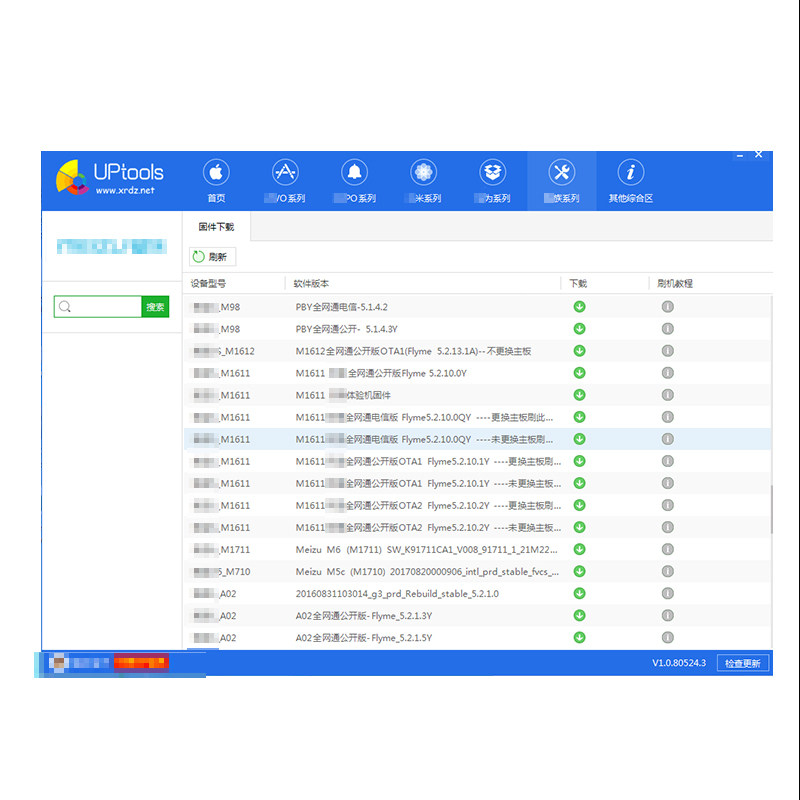Open the 族系列 section with tools icon
The width and height of the screenshot is (800, 800).
point(562,181)
